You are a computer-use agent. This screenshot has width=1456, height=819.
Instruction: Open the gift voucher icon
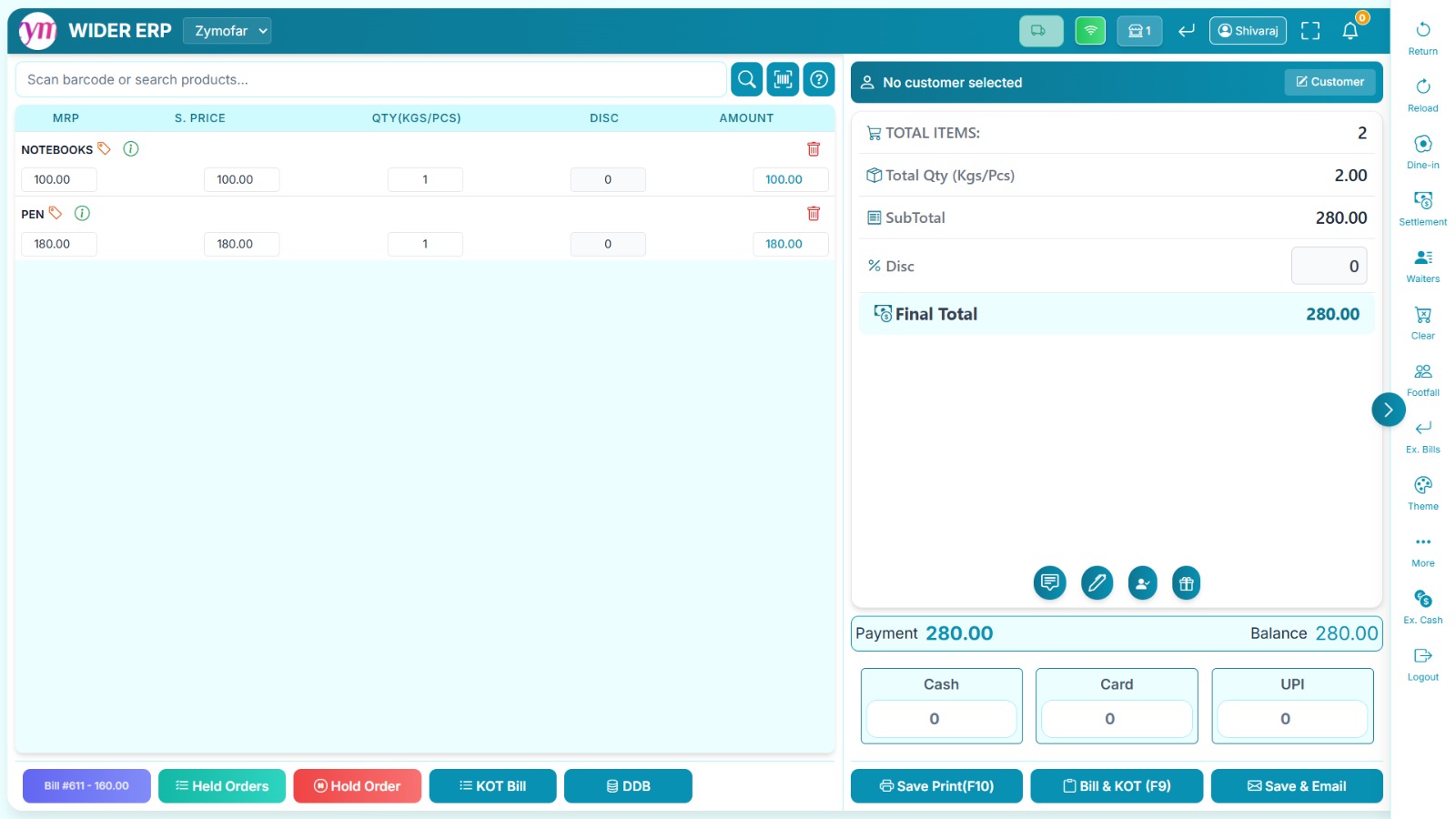[1186, 582]
